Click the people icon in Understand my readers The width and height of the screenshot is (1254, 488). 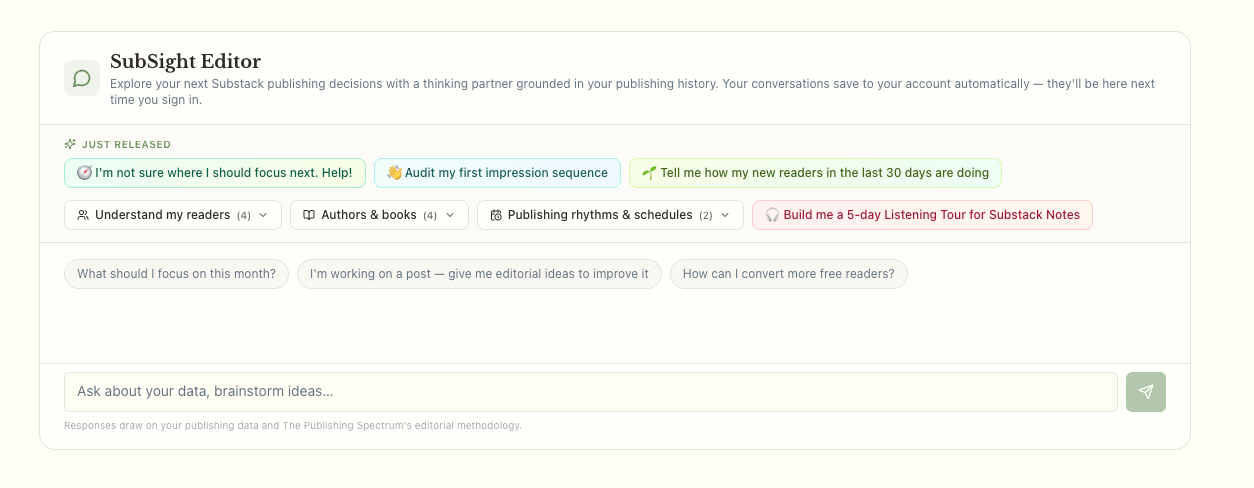coord(83,215)
